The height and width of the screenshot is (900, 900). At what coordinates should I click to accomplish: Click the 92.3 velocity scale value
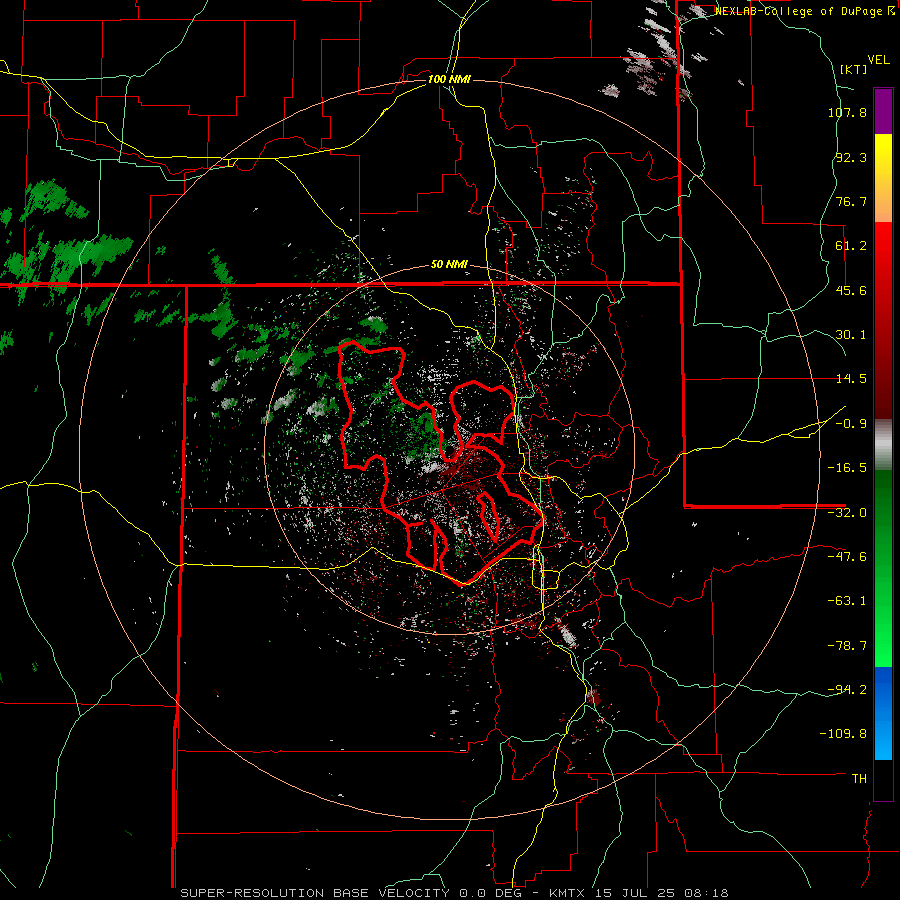[851, 157]
